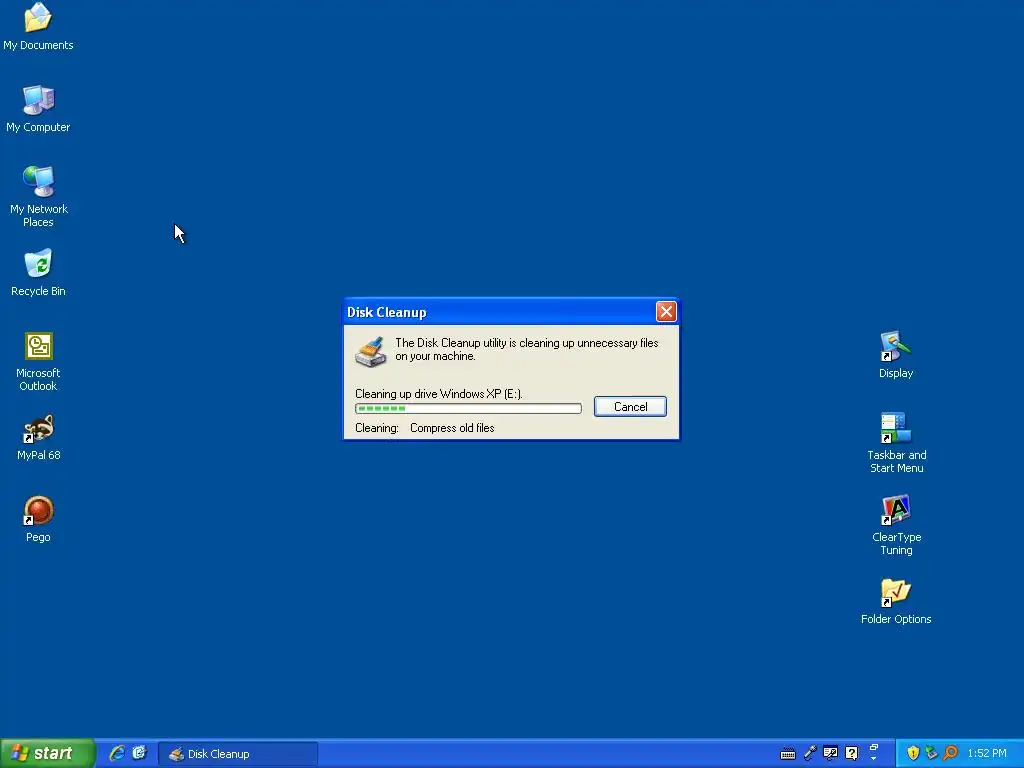Click the language bar microphone icon

810,753
